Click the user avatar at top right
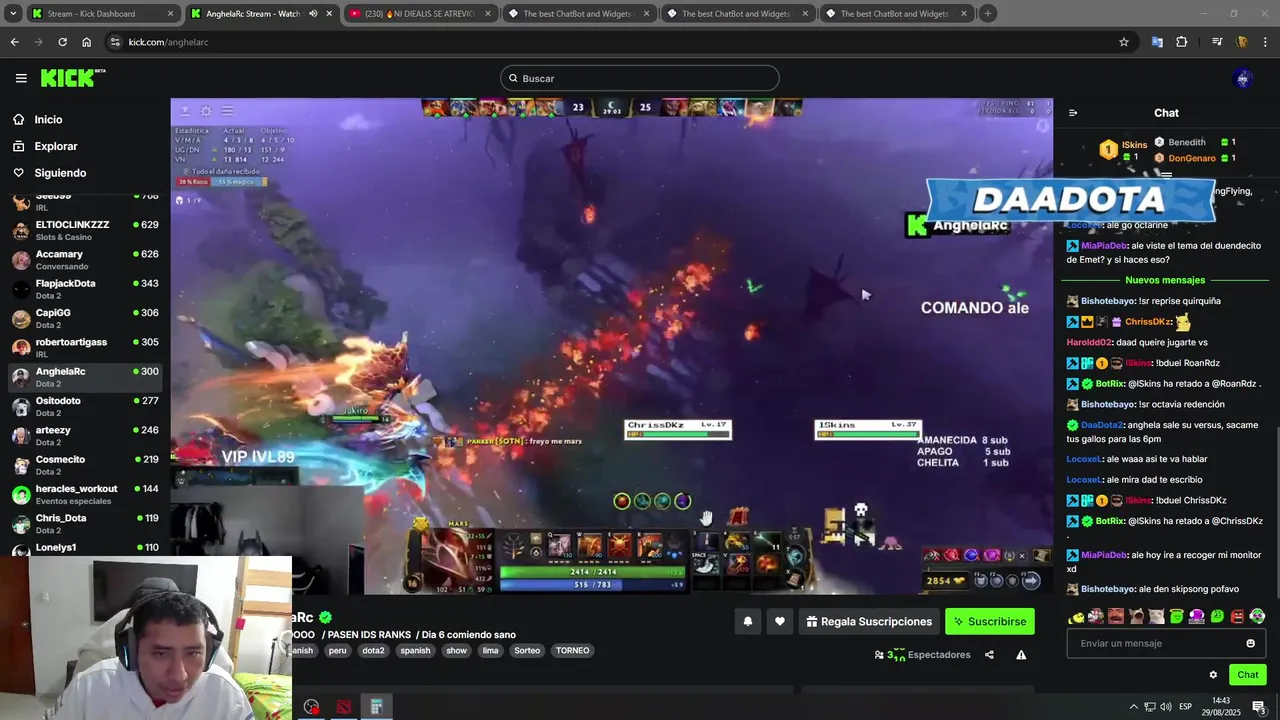This screenshot has height=720, width=1280. tap(1243, 78)
